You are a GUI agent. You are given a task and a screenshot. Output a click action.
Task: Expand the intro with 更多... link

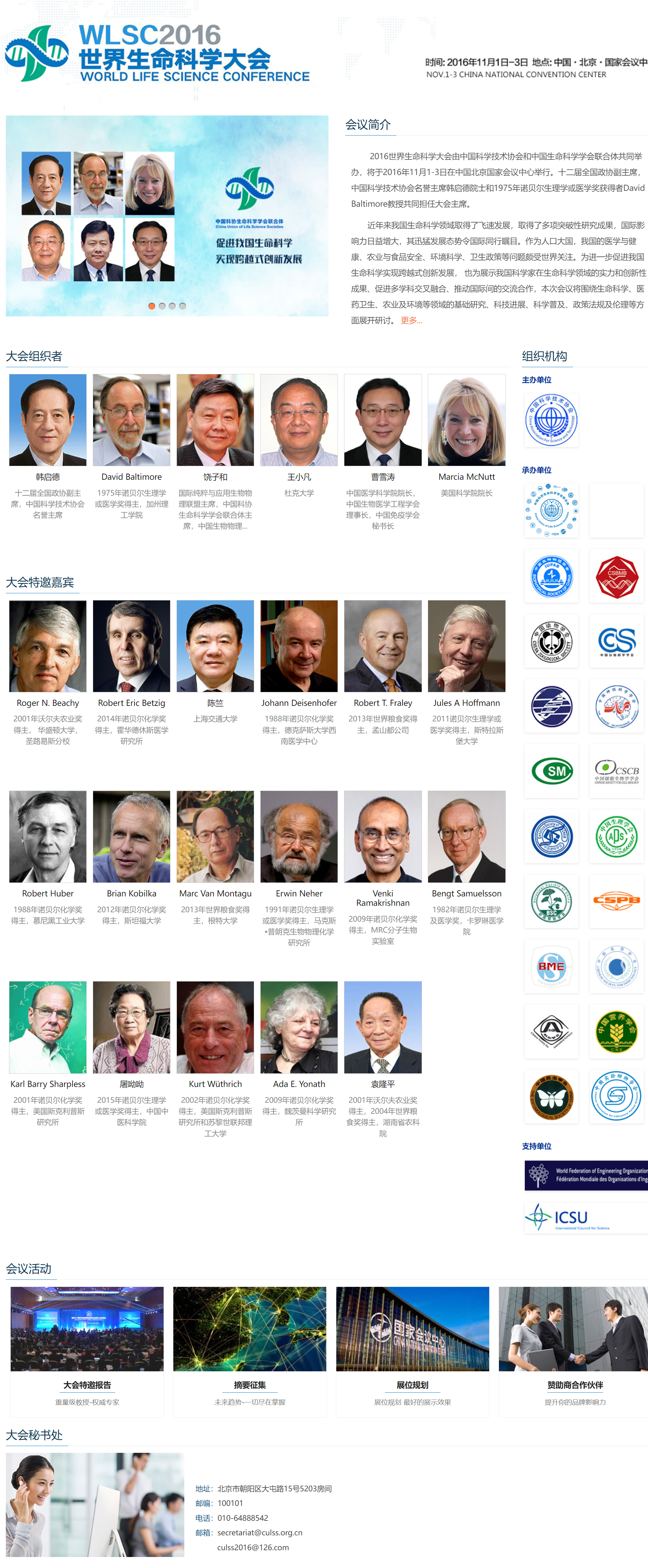pyautogui.click(x=411, y=320)
